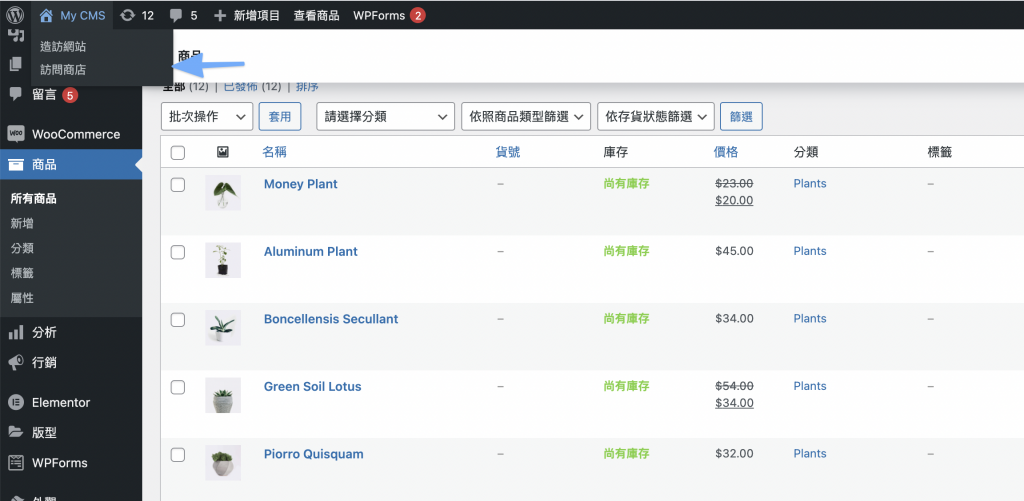The height and width of the screenshot is (501, 1024).
Task: Open the Green Soil Lotus product link
Action: point(312,387)
